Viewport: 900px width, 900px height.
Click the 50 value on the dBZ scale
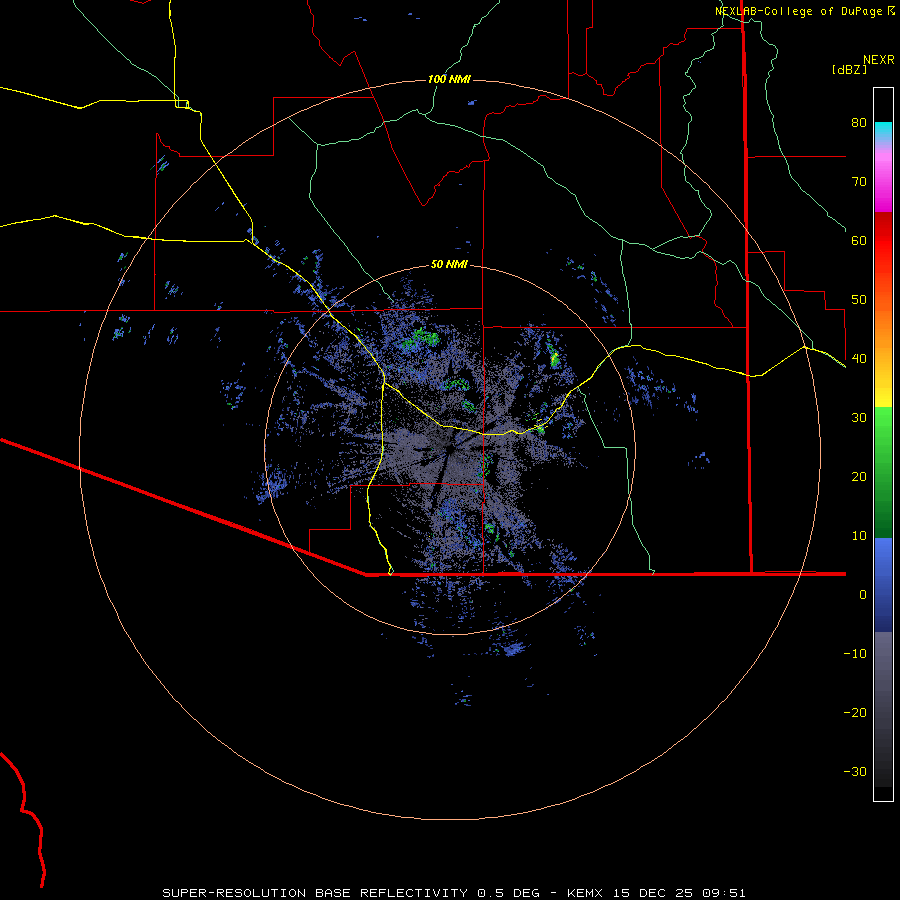(x=859, y=300)
